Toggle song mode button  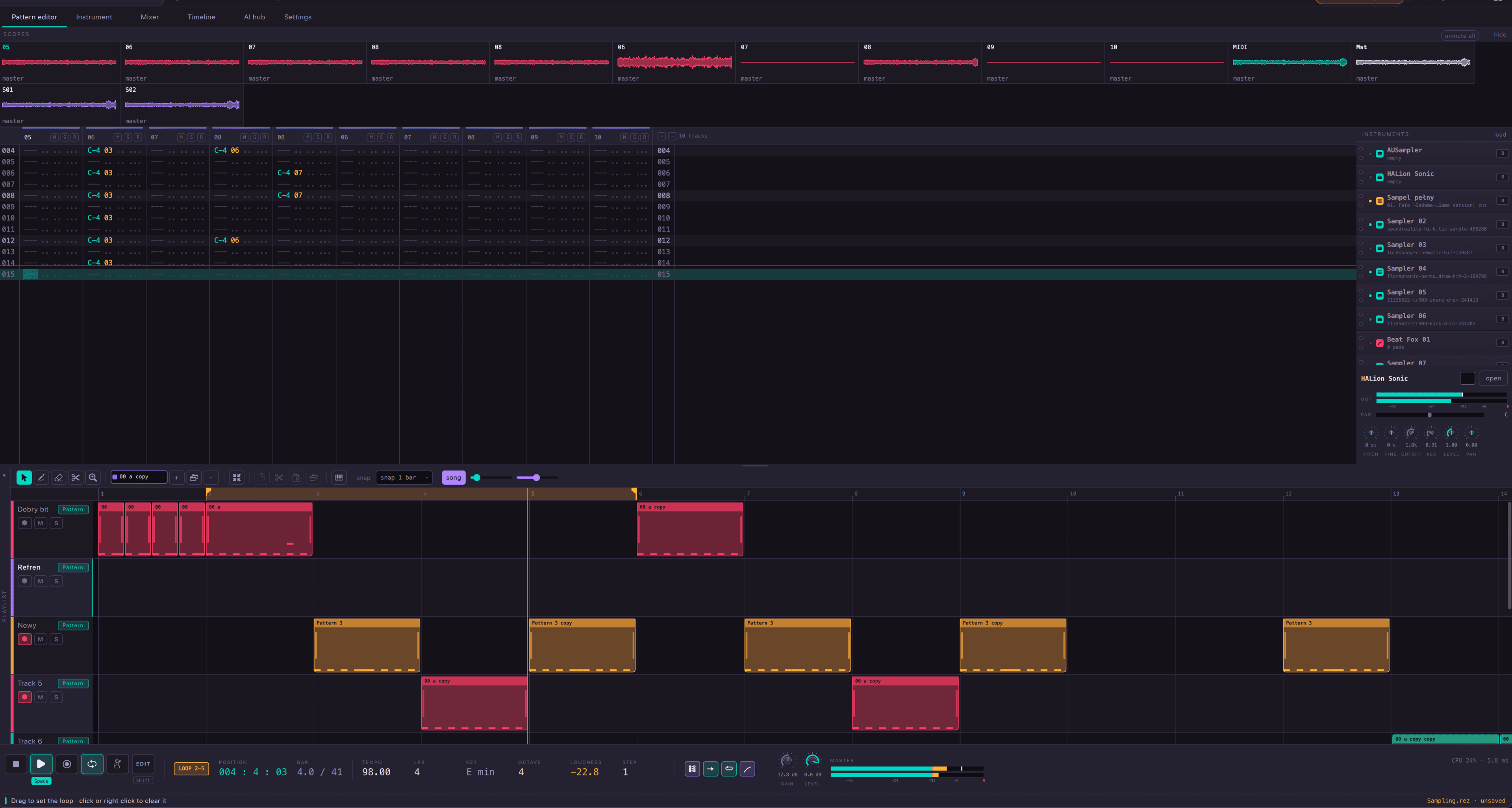453,478
